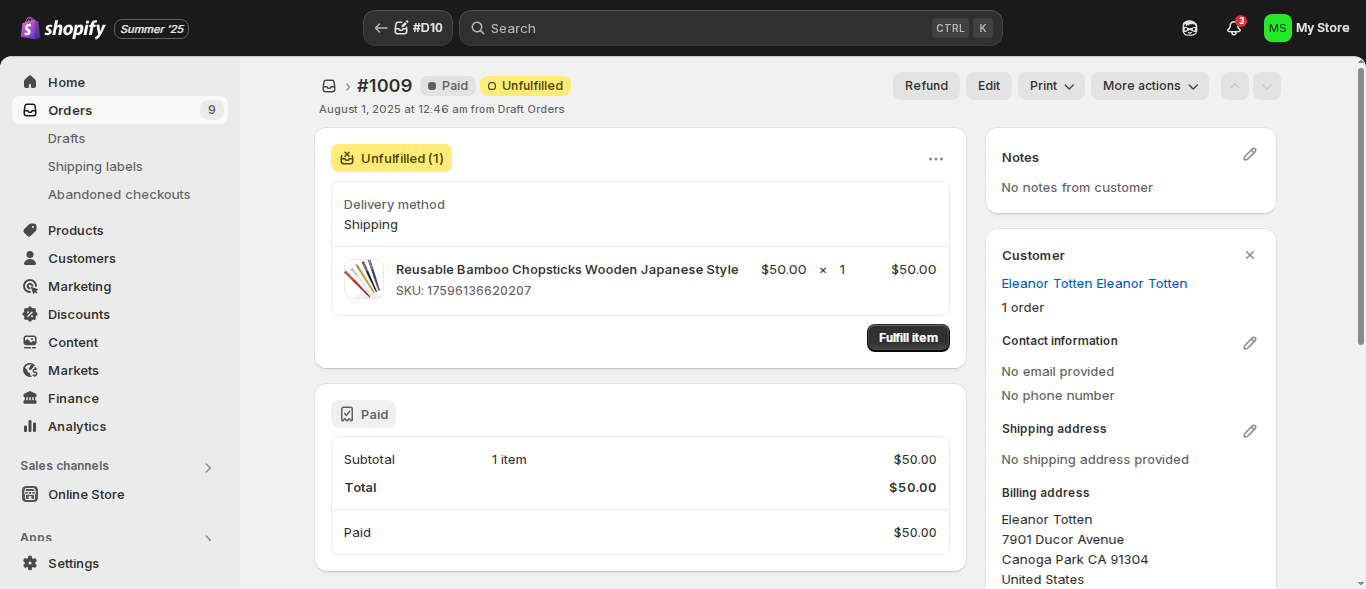Select Analytics in the sidebar

pos(77,426)
